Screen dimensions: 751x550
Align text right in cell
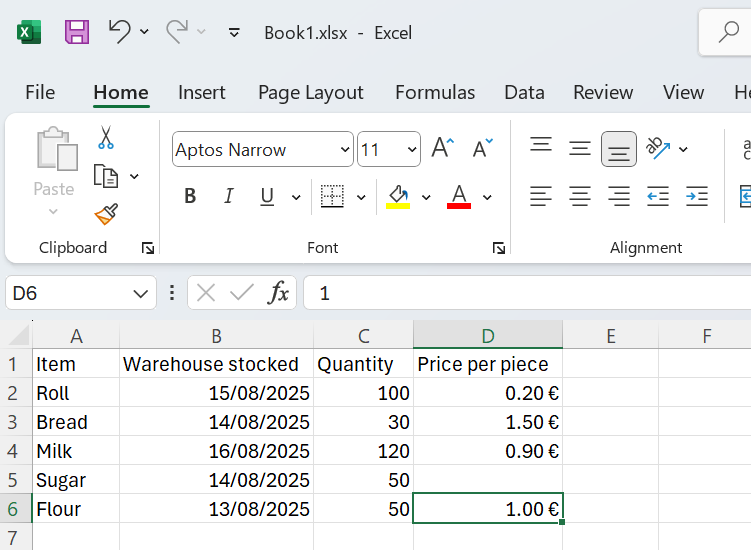[619, 196]
